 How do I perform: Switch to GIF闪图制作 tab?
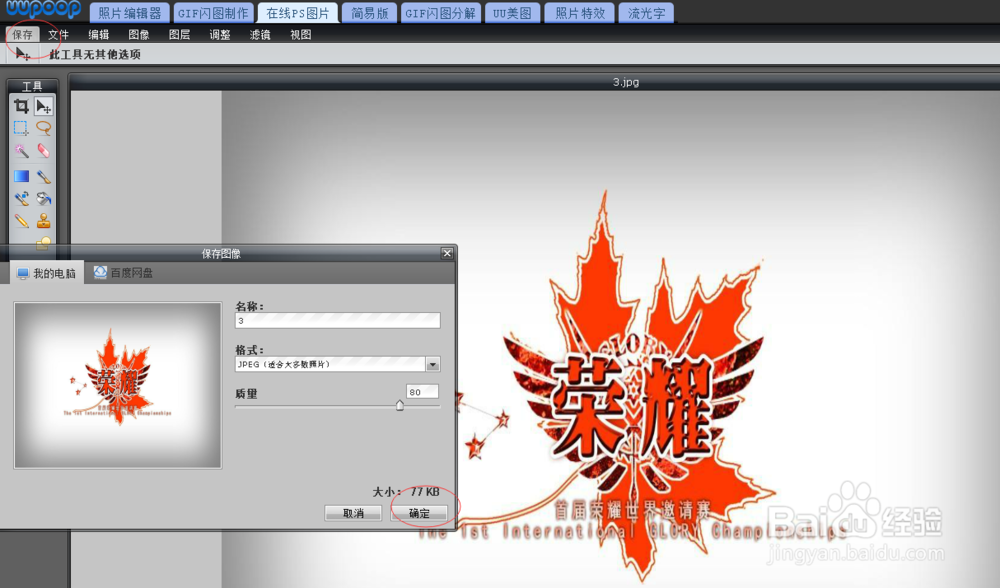pos(213,13)
